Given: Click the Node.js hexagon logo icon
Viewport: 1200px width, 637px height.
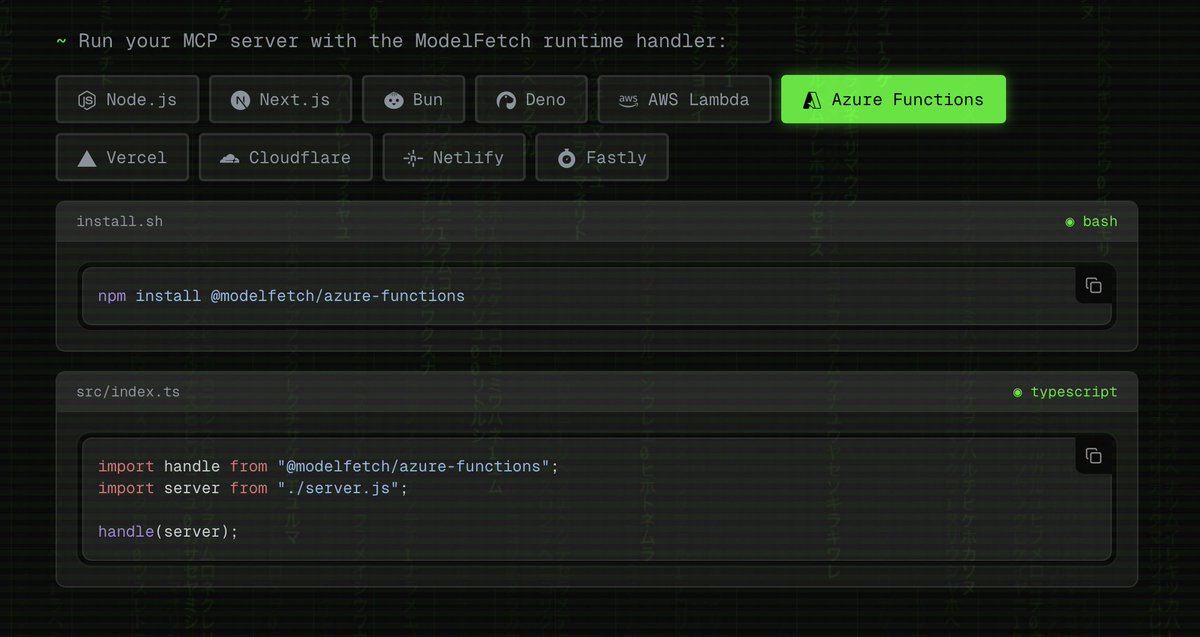Looking at the screenshot, I should click(87, 100).
